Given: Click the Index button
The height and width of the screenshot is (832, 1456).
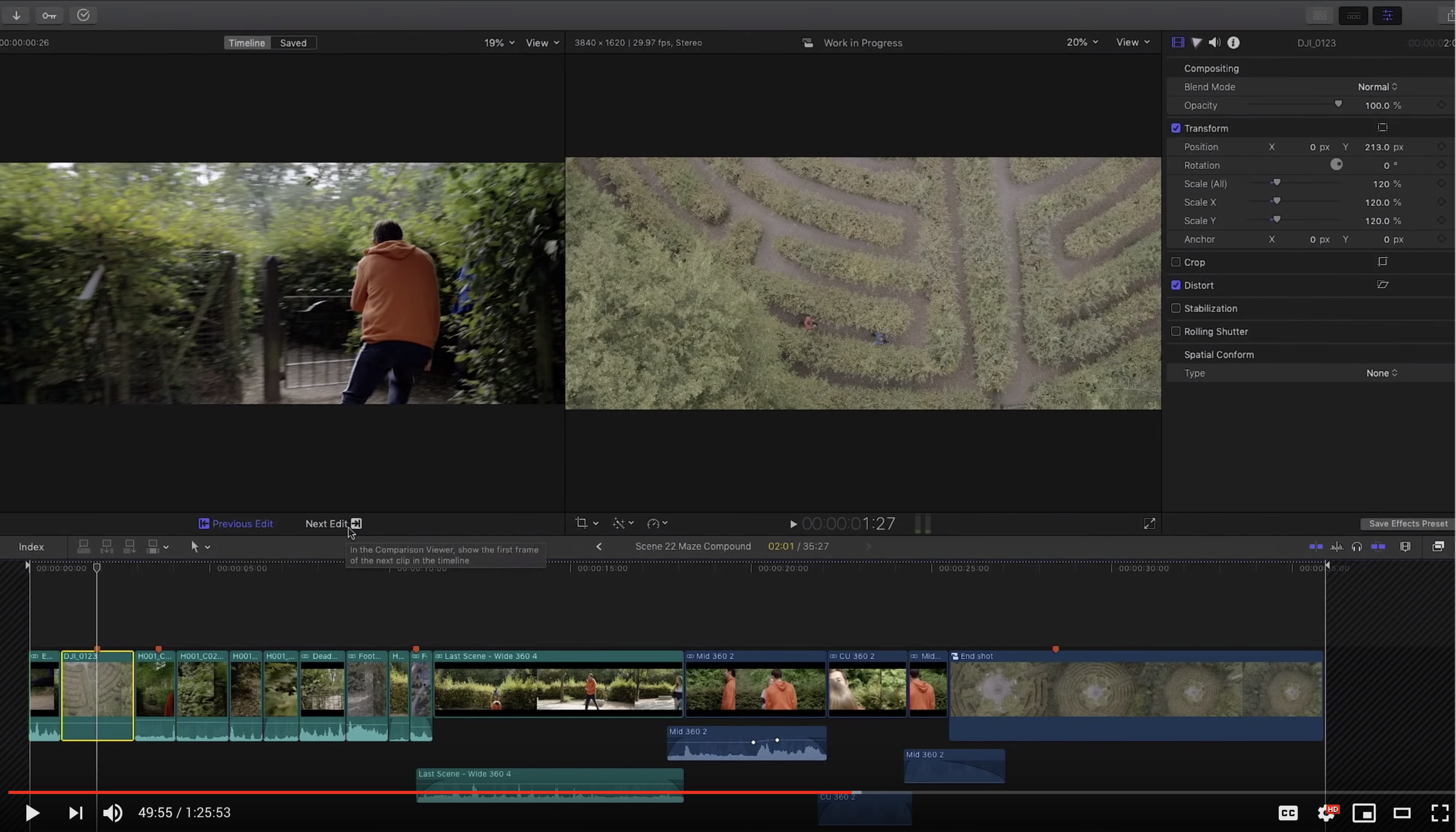Looking at the screenshot, I should [31, 547].
